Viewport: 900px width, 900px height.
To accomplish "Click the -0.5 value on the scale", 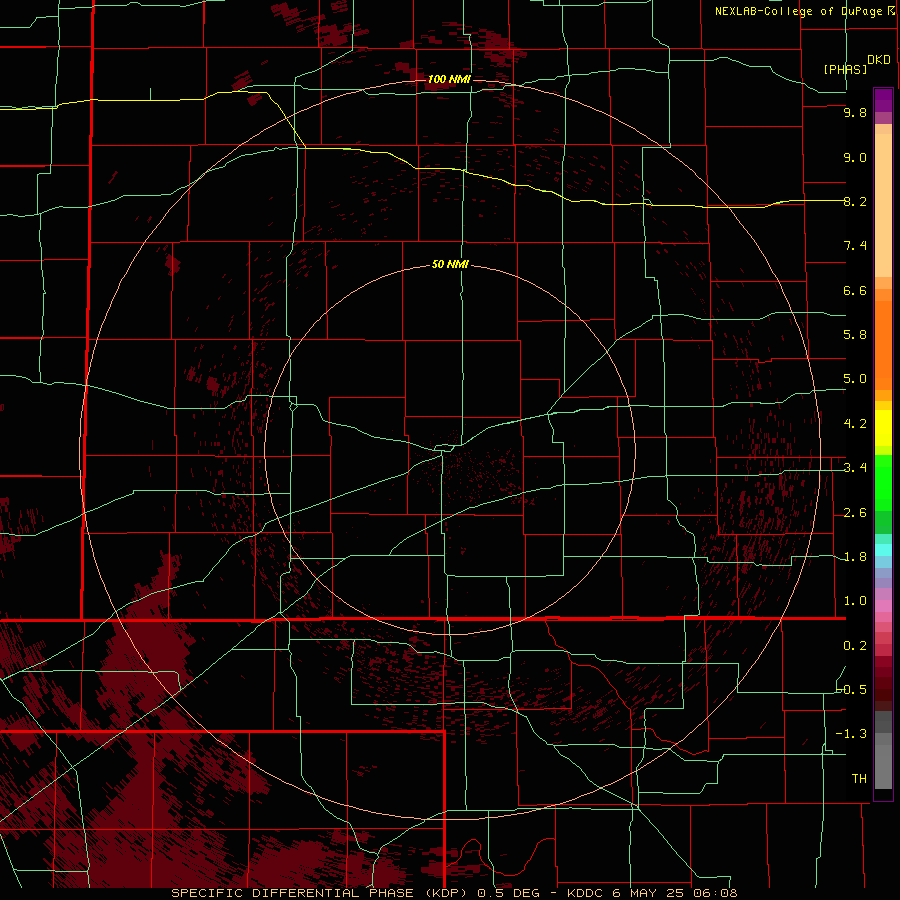I will 852,689.
